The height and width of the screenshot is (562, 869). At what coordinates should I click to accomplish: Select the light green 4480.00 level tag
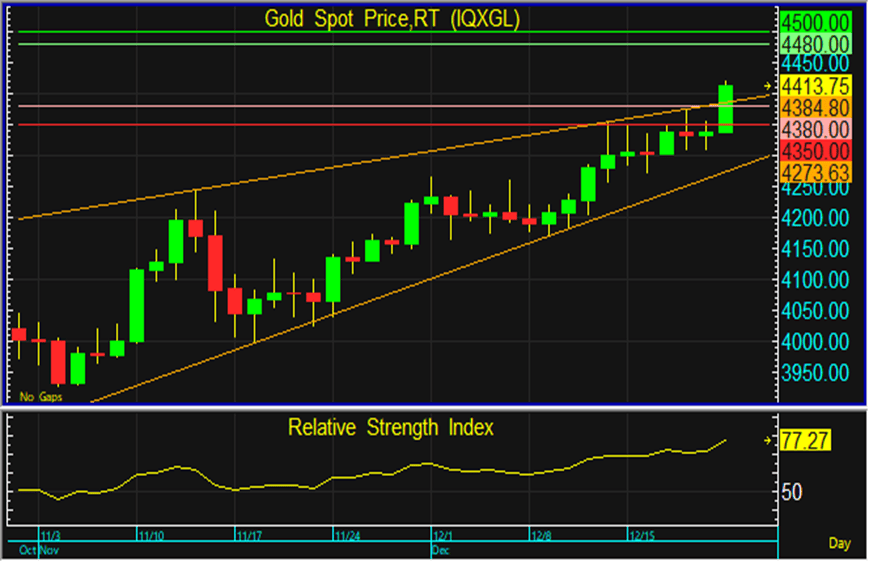[x=815, y=44]
